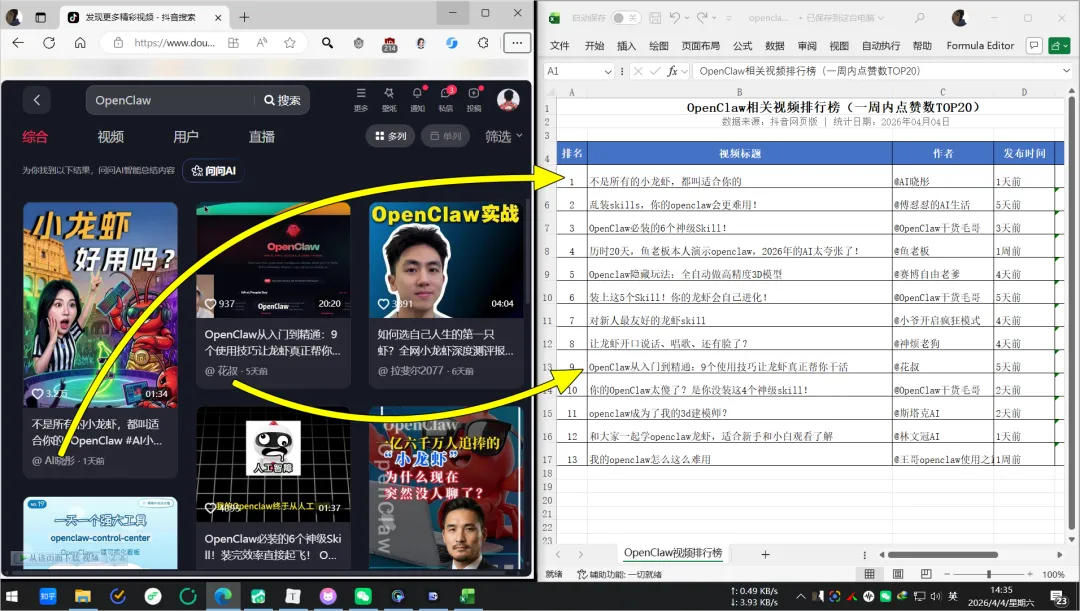
Task: Open Windows notification center
Action: (x=1059, y=597)
